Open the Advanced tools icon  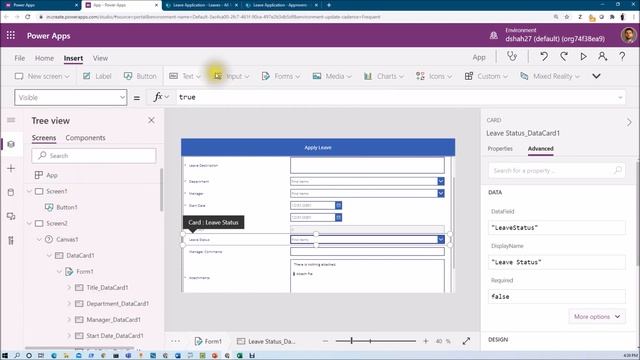(11, 240)
